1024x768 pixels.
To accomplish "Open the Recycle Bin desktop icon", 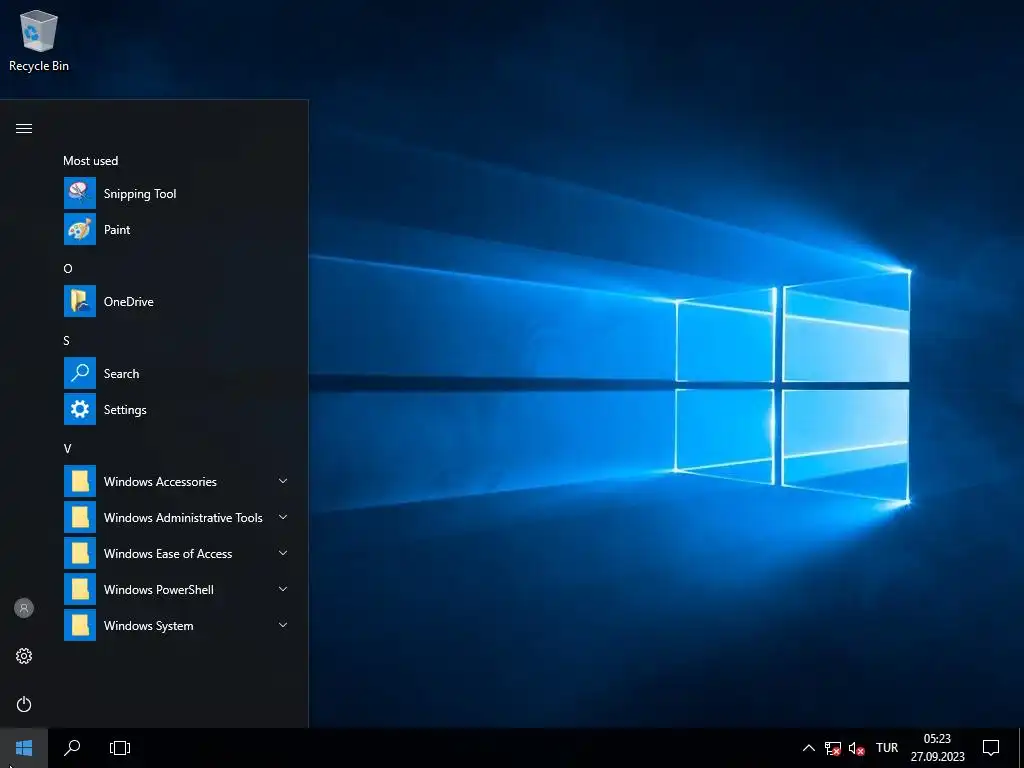I will click(x=39, y=40).
